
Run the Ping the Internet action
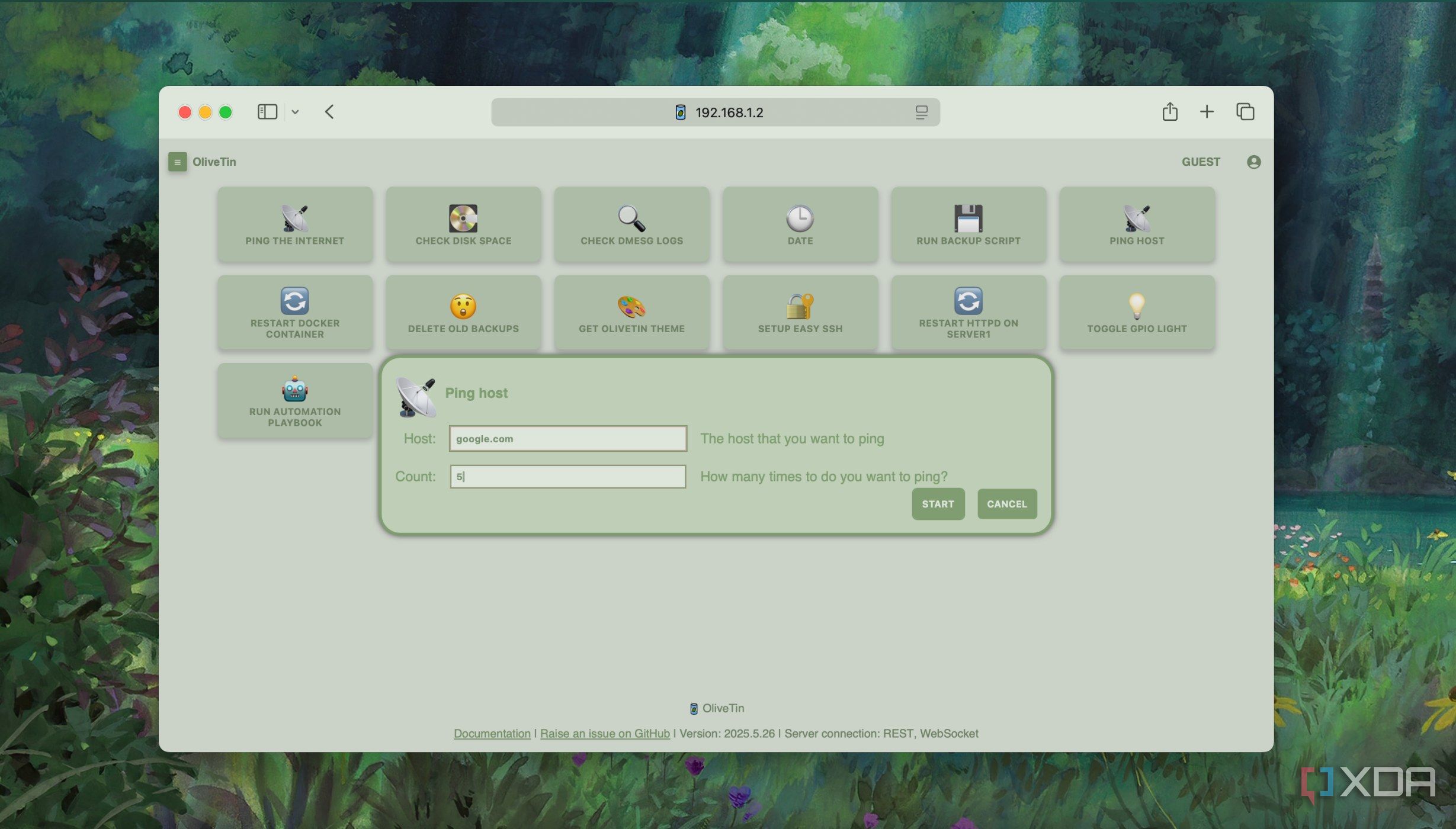(x=295, y=224)
